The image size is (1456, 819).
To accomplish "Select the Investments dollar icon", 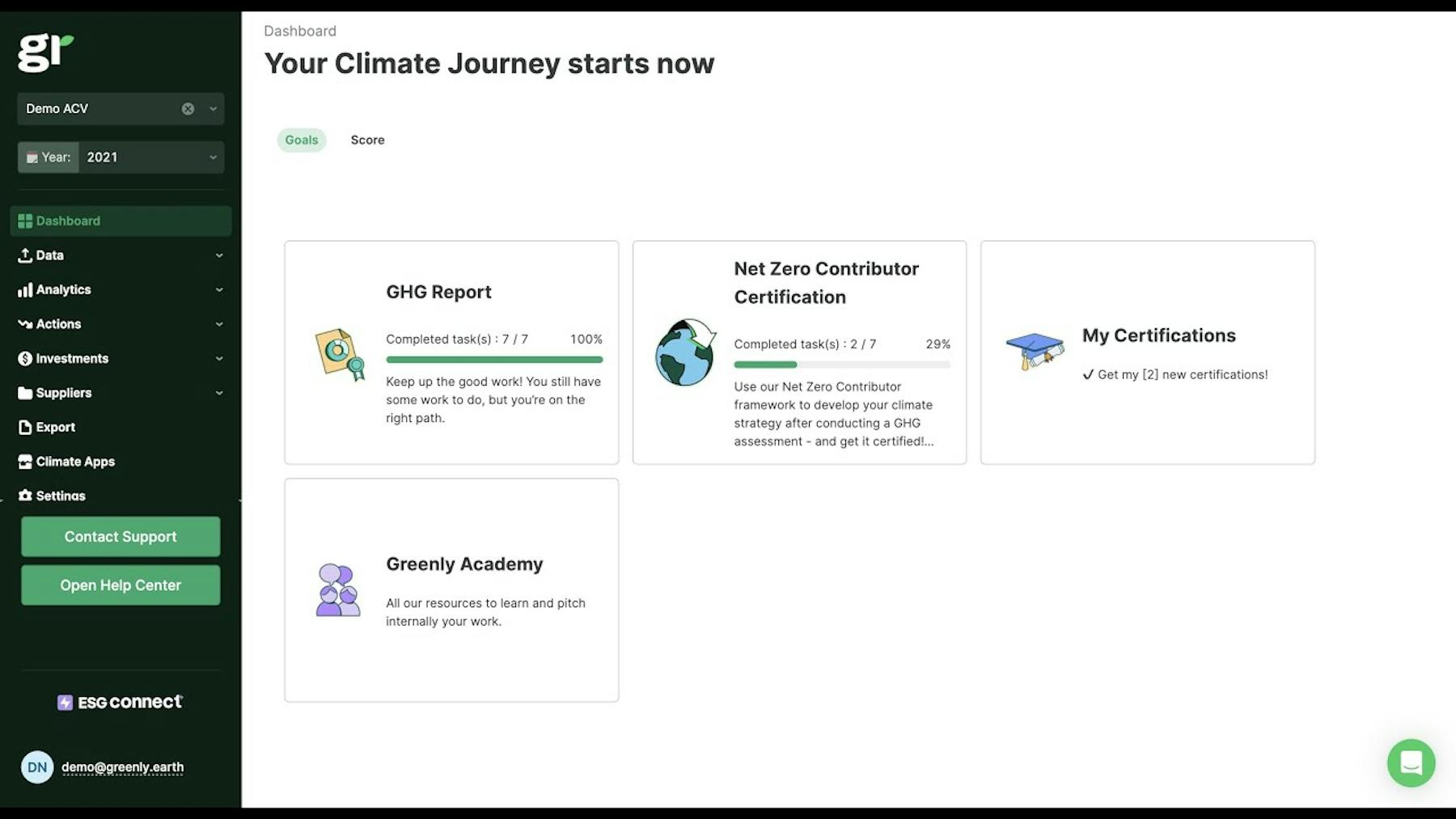I will [24, 358].
